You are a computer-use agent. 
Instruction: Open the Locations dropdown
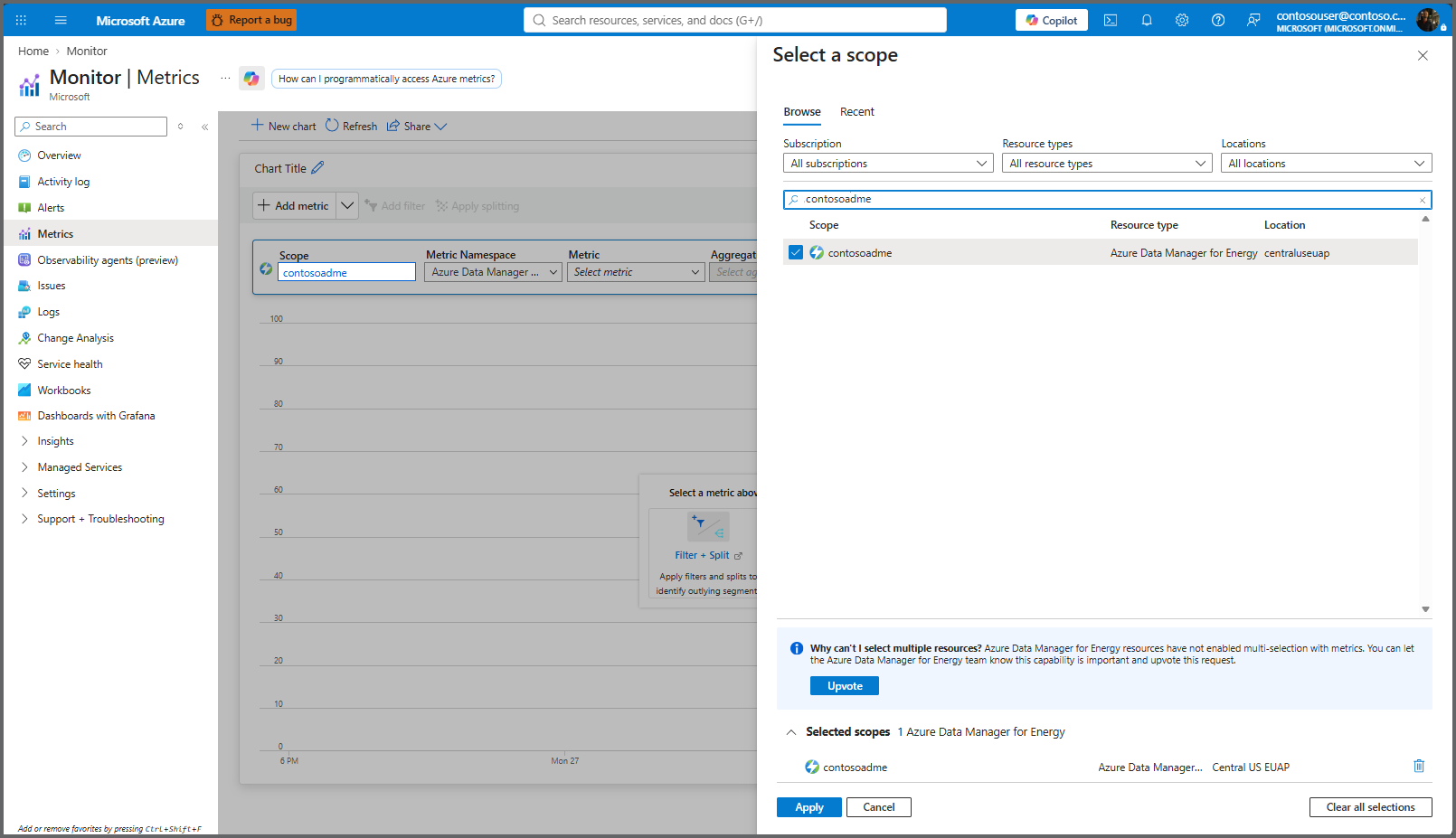[x=1327, y=164]
